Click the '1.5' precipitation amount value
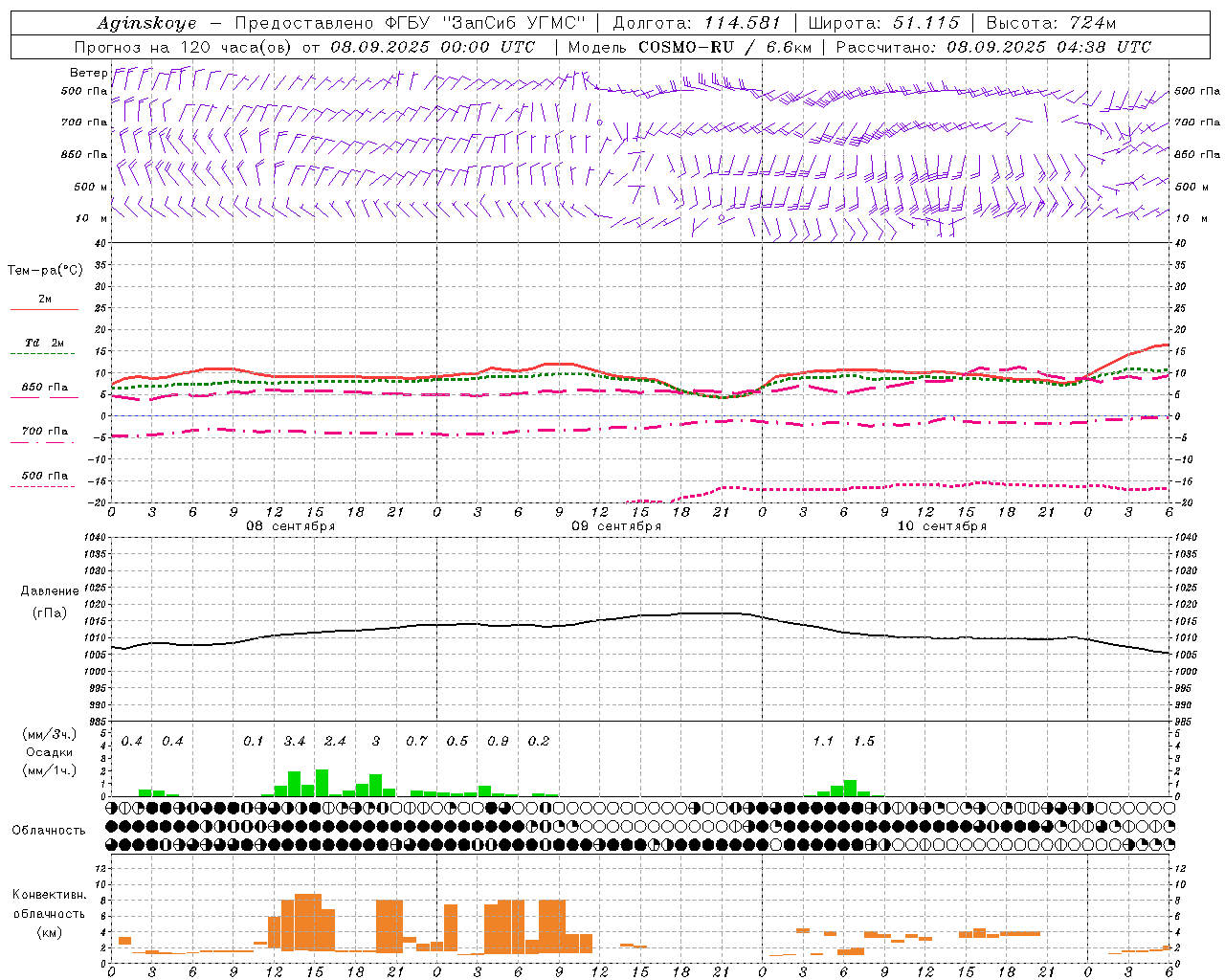The height and width of the screenshot is (980, 1225). click(864, 741)
